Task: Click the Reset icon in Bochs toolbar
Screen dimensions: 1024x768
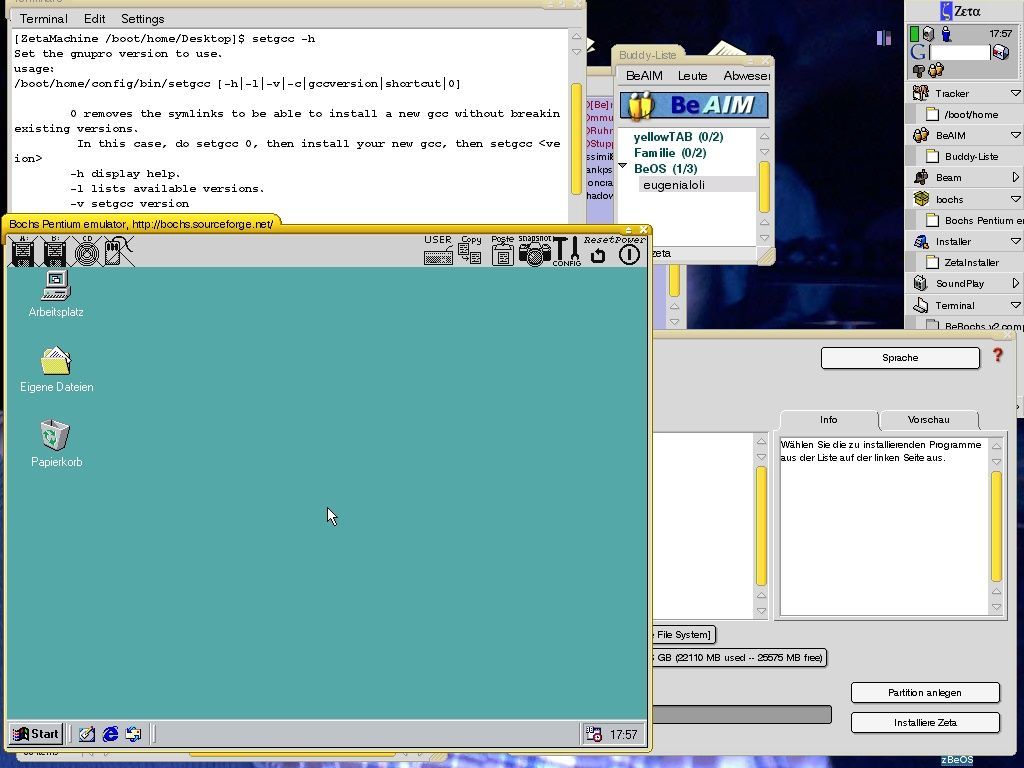Action: [598, 251]
